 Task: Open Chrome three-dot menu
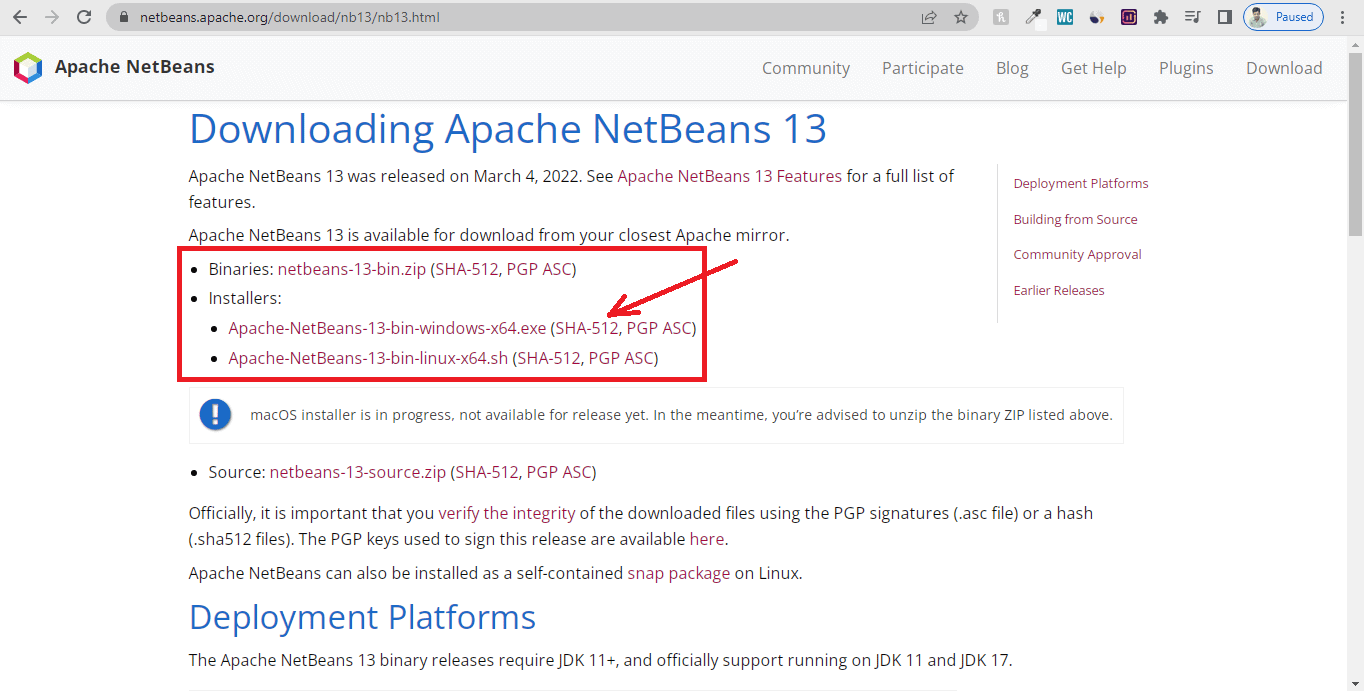1343,17
